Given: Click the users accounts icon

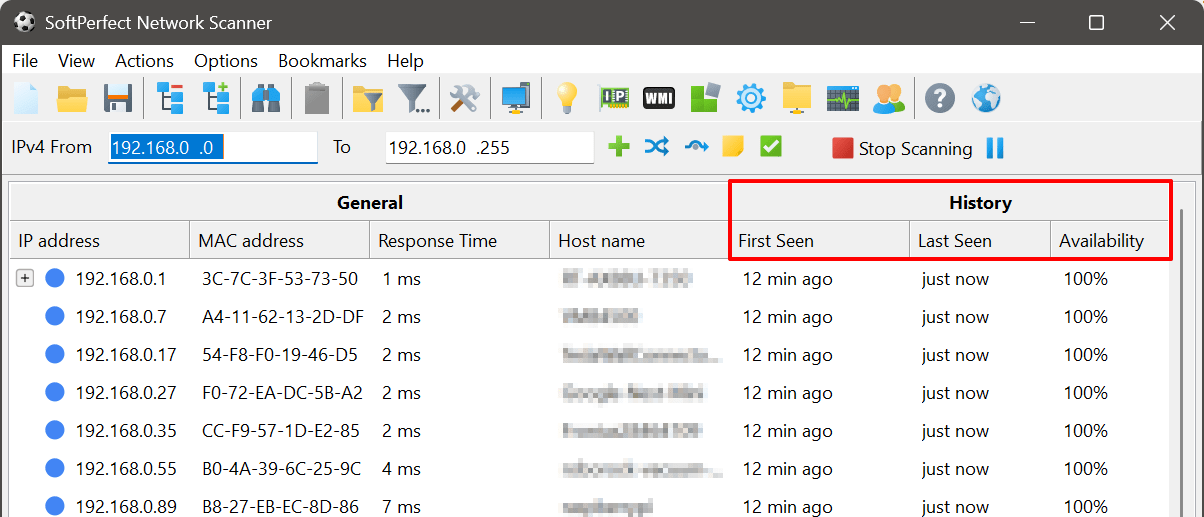Looking at the screenshot, I should tap(889, 98).
